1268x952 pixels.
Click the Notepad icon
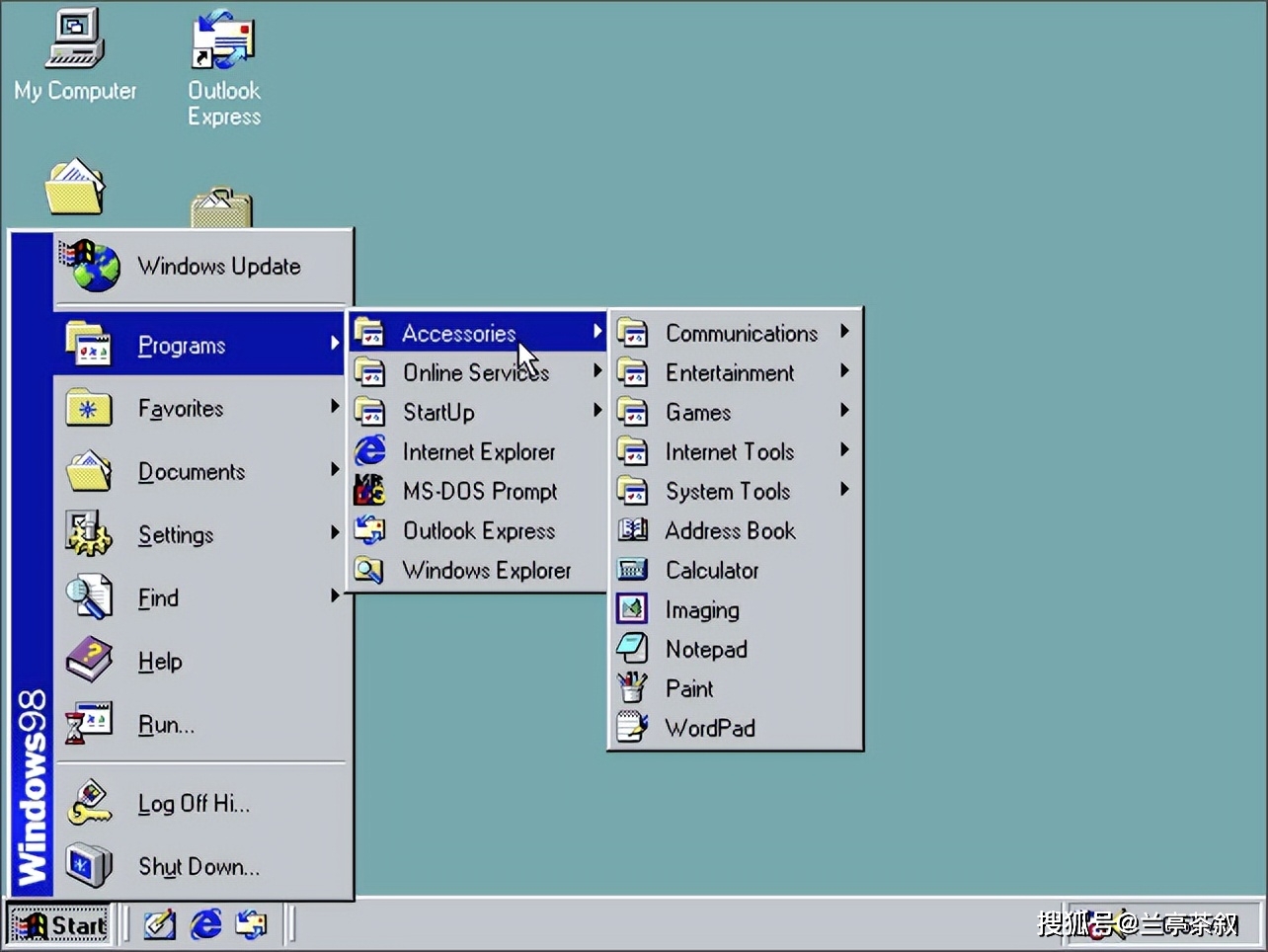[x=633, y=649]
